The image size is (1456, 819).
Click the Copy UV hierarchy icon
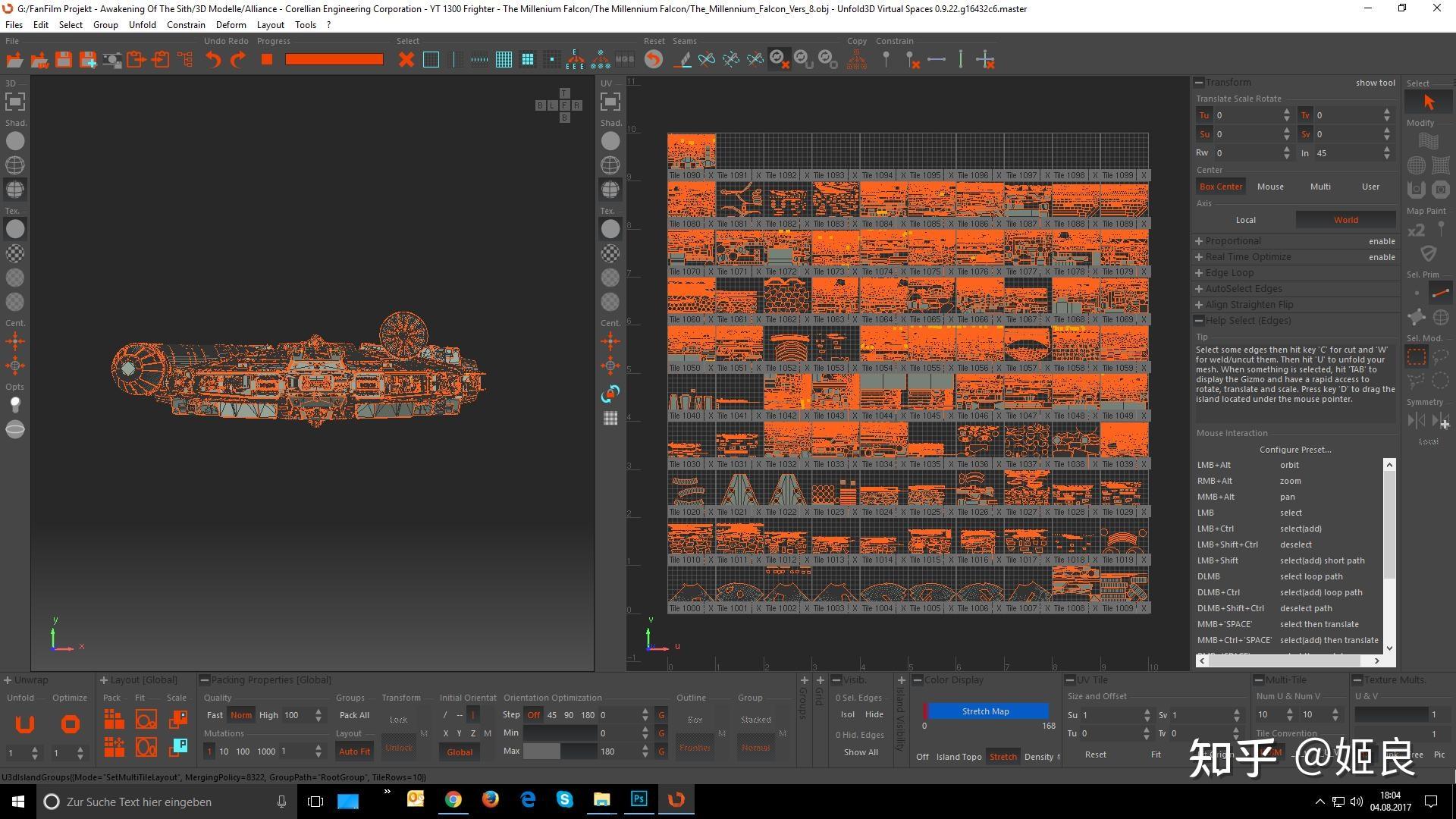pos(857,60)
